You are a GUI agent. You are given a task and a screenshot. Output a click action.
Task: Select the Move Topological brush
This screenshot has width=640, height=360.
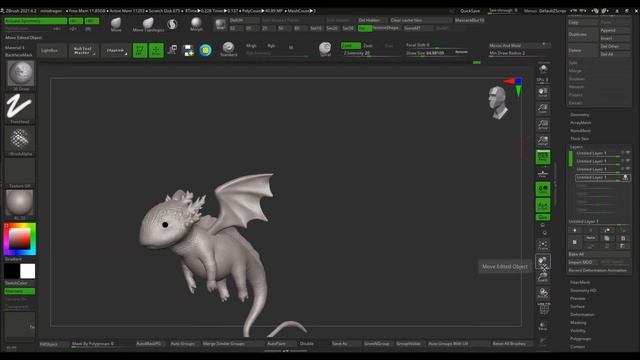point(148,24)
